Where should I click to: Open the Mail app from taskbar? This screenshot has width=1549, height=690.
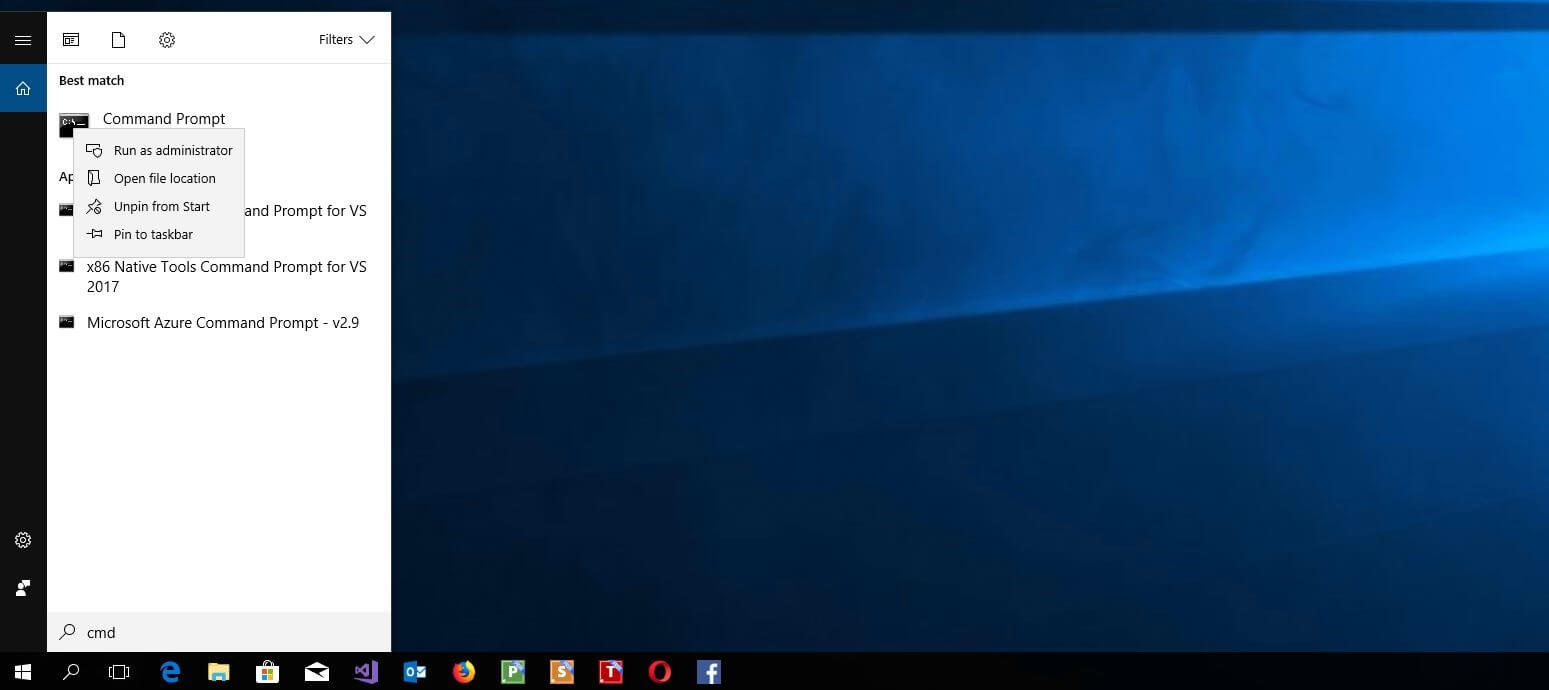pos(317,672)
